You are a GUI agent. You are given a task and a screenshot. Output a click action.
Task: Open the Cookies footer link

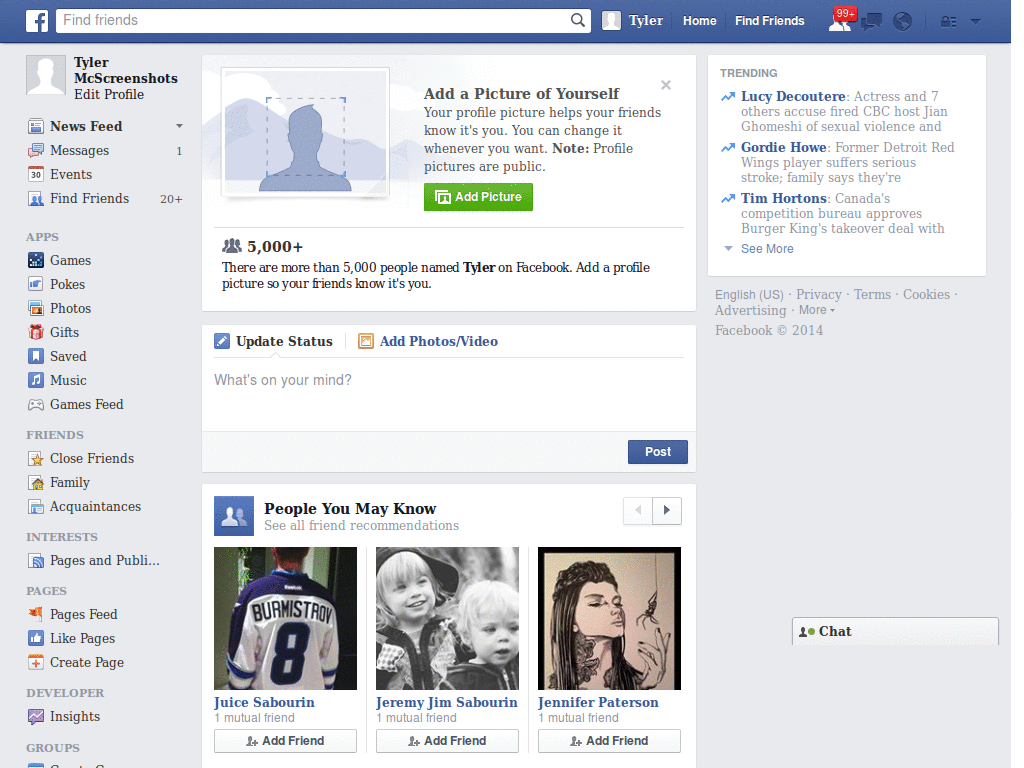pos(926,295)
